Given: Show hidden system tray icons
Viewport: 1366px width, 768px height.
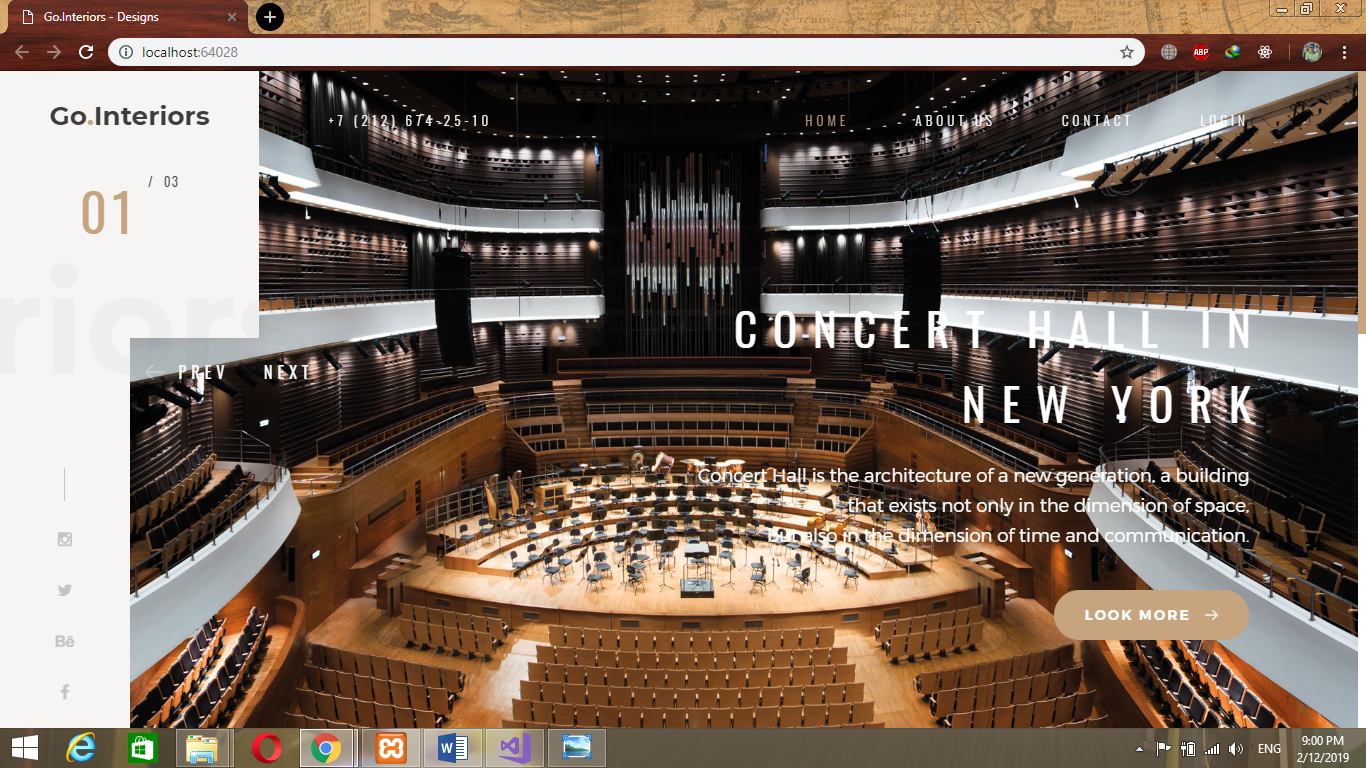Looking at the screenshot, I should pos(1139,749).
